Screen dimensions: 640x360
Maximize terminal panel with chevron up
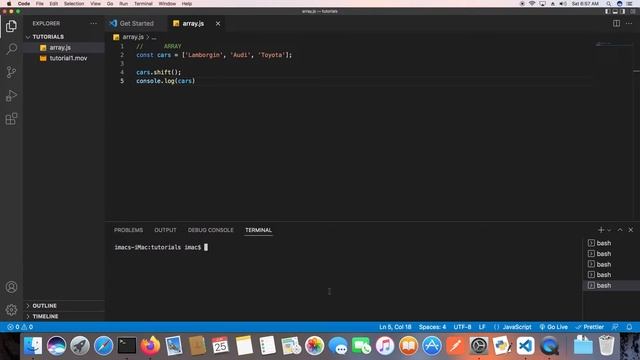[x=620, y=230]
